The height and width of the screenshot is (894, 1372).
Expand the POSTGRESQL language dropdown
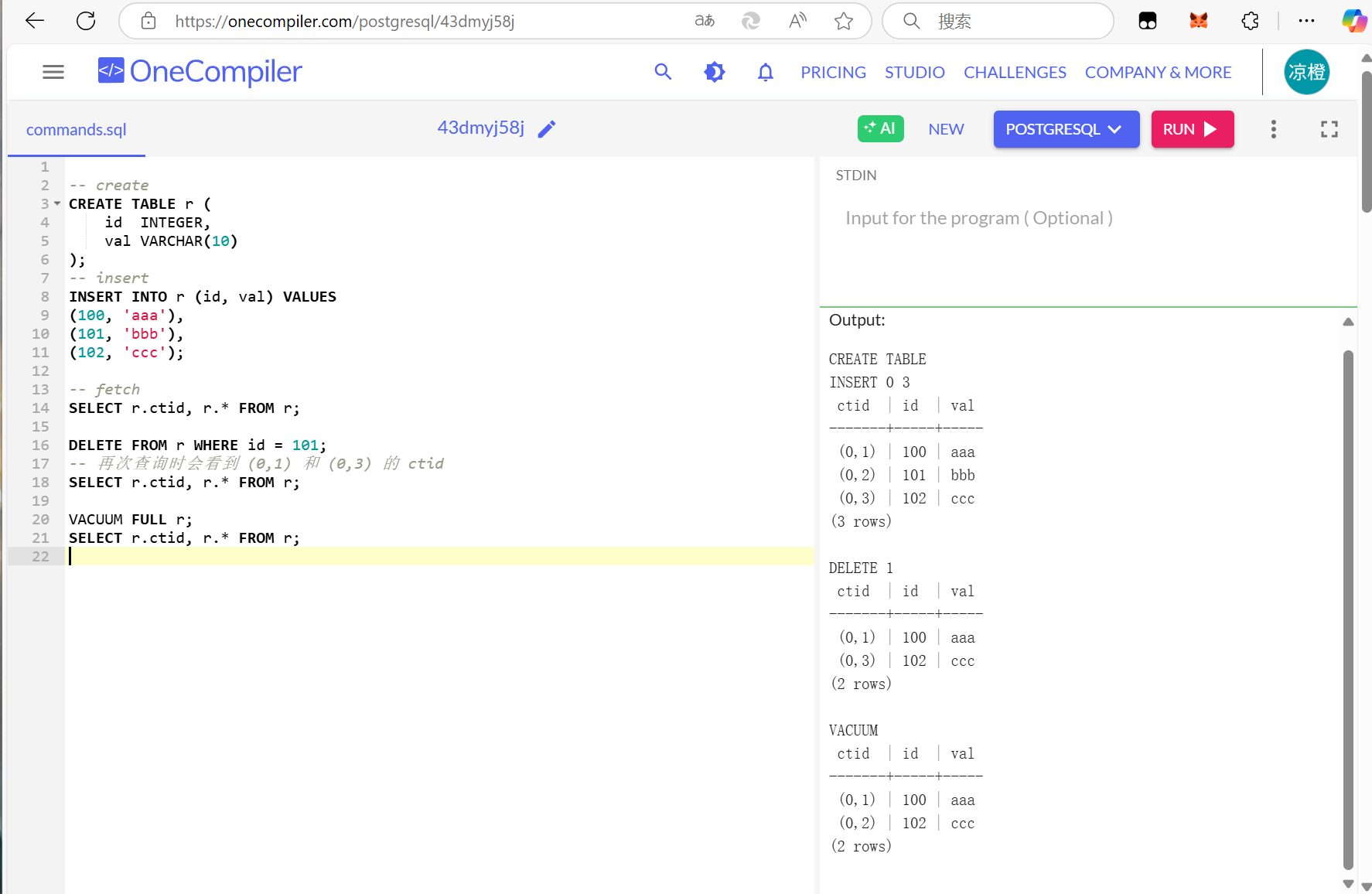pyautogui.click(x=1066, y=129)
